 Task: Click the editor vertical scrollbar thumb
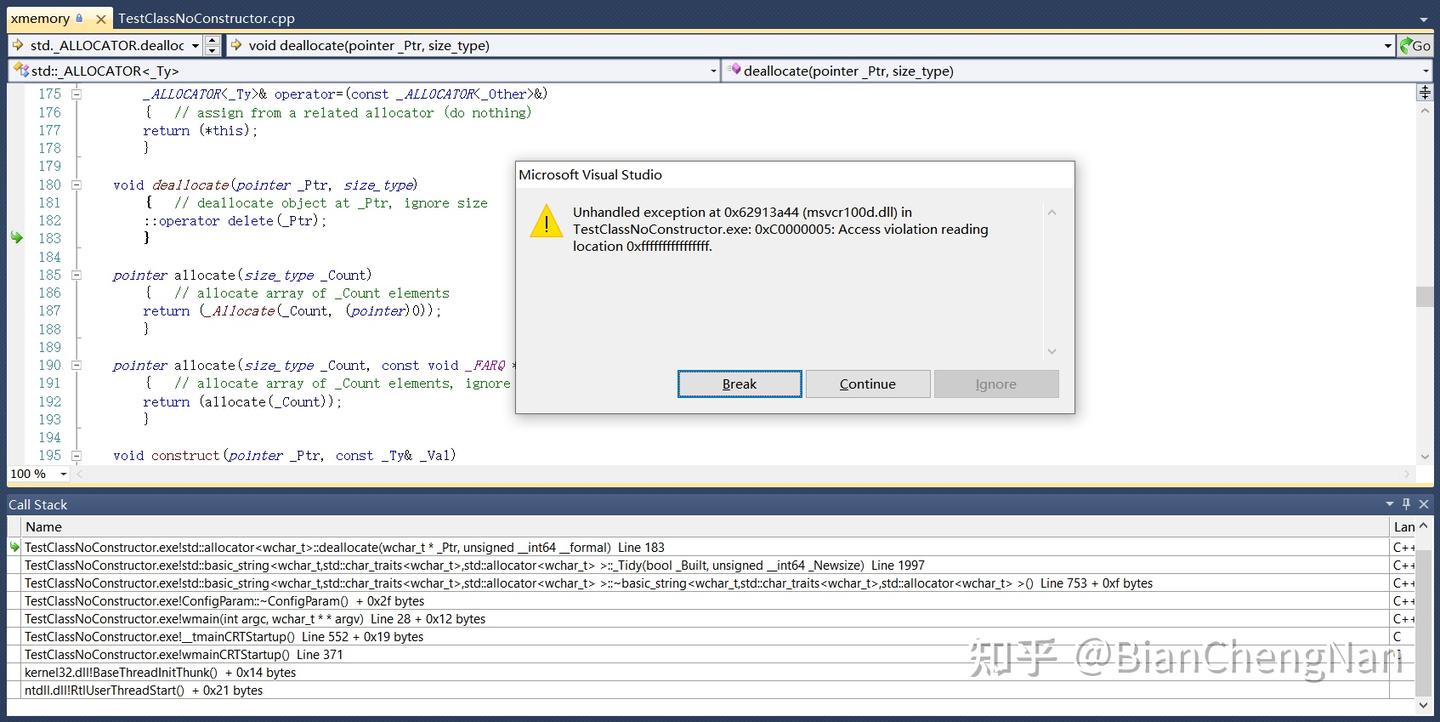[x=1424, y=297]
